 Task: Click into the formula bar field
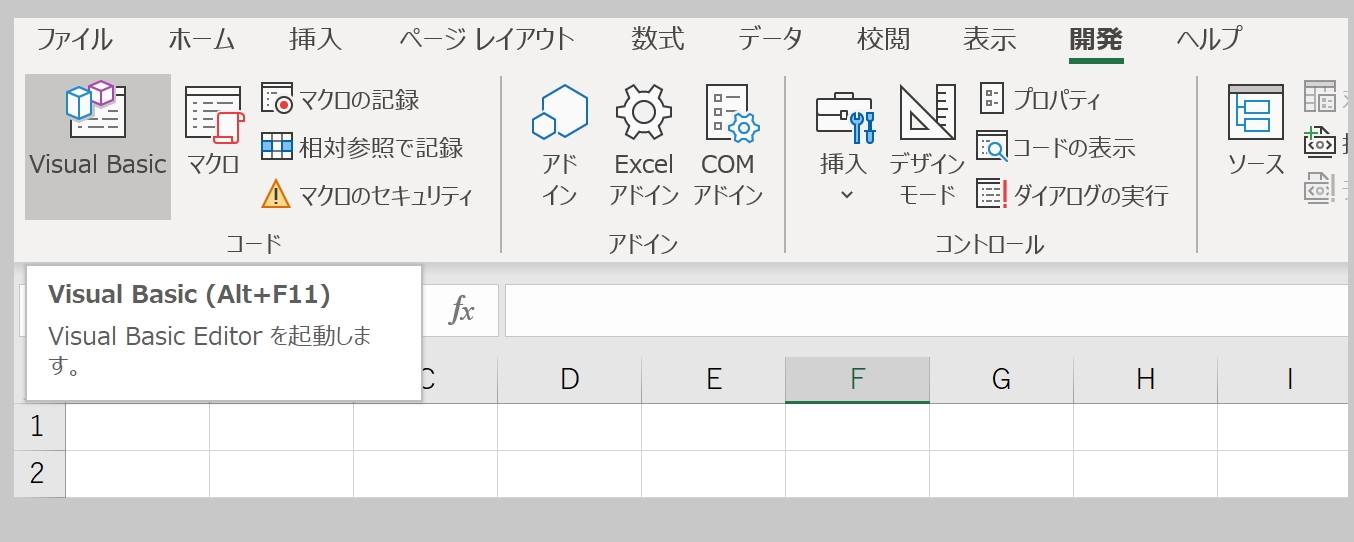tap(929, 311)
